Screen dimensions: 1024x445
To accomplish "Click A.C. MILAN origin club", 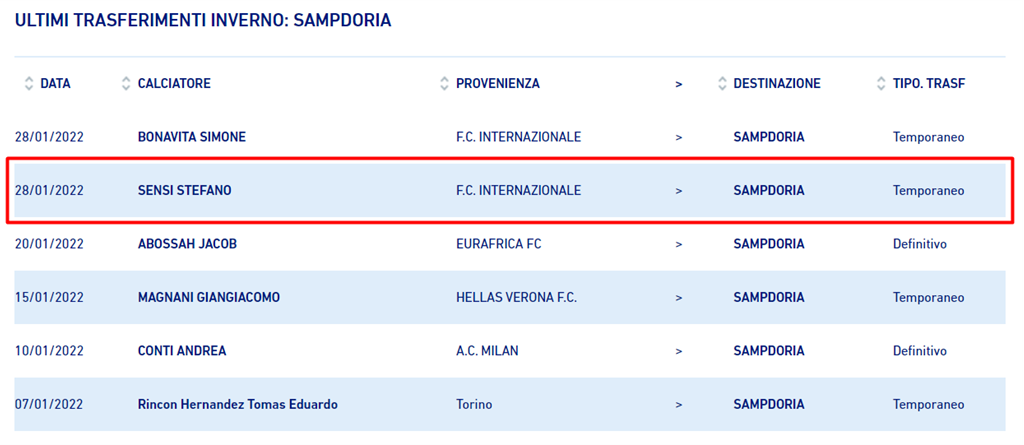I will [x=489, y=351].
